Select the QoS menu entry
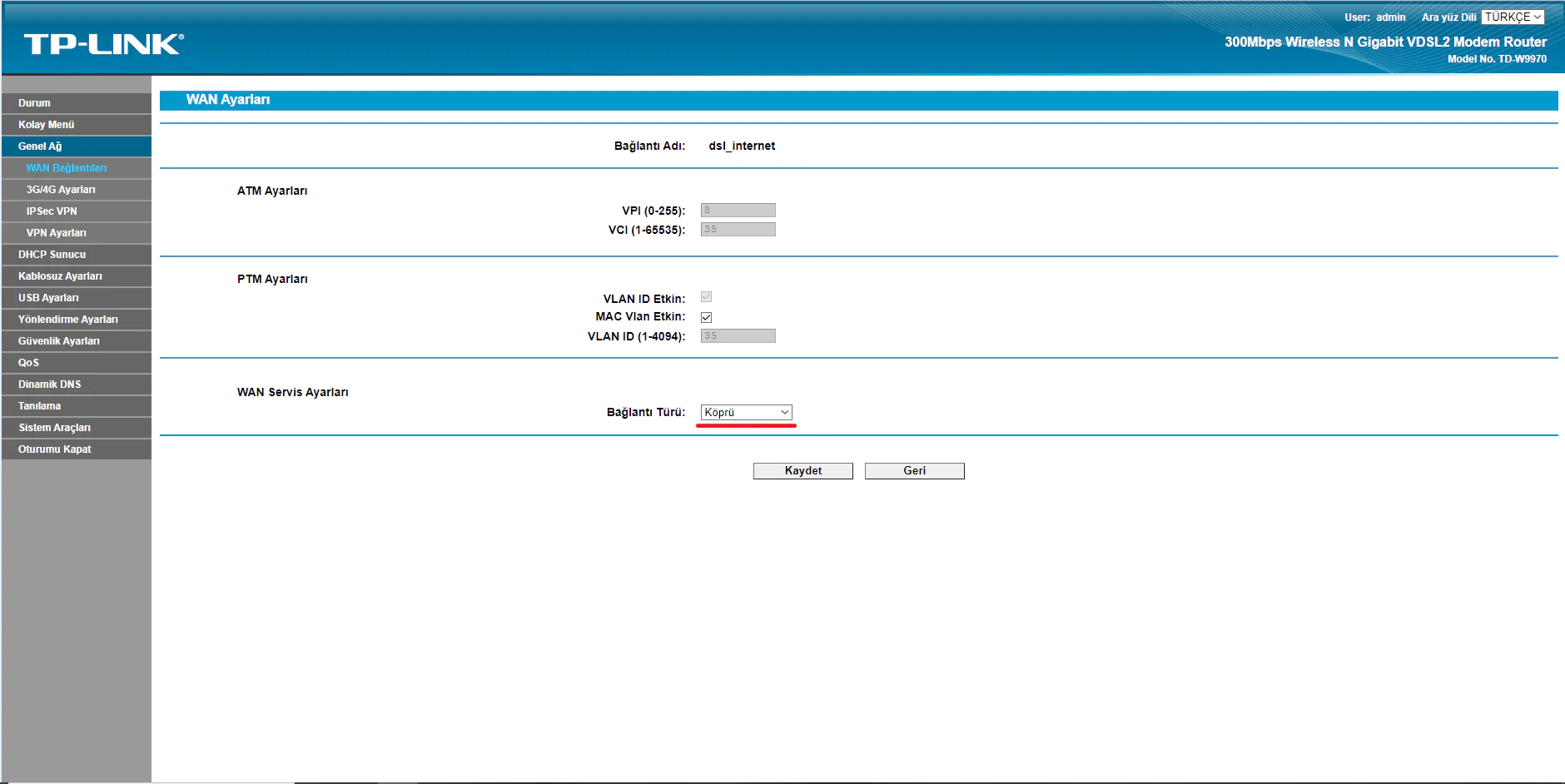 click(29, 362)
